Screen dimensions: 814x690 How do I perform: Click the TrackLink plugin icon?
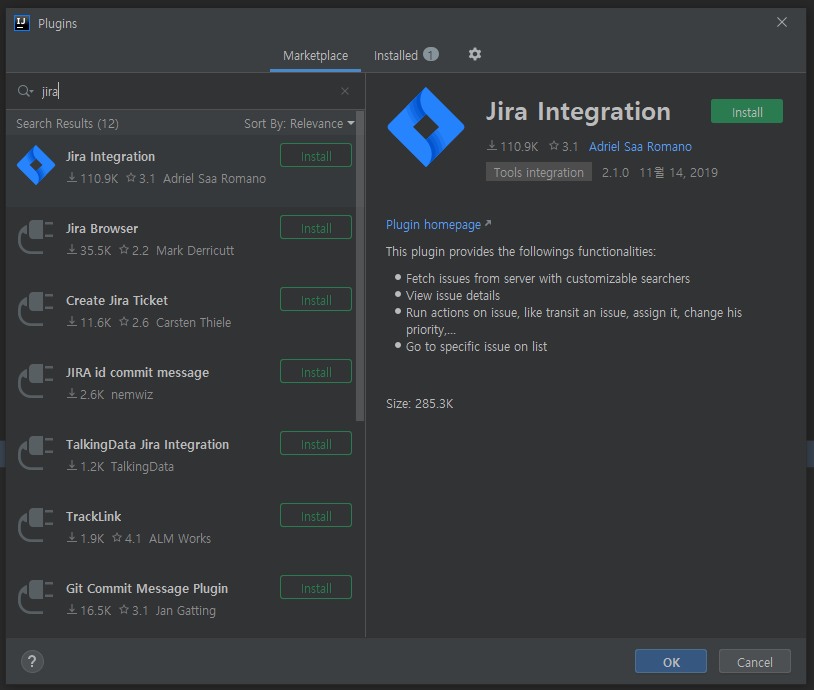click(x=36, y=525)
